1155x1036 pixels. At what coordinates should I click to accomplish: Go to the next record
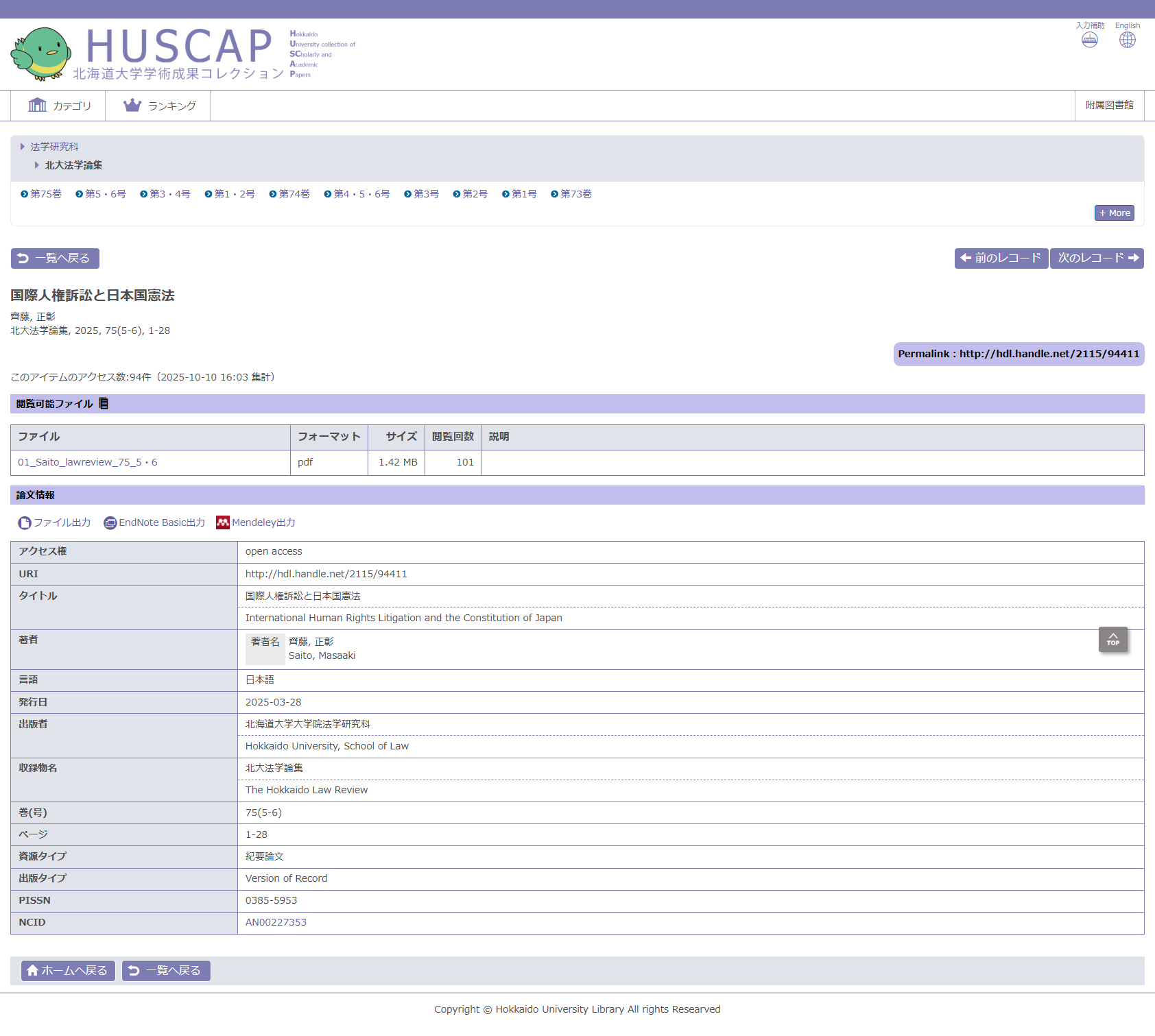(x=1097, y=258)
